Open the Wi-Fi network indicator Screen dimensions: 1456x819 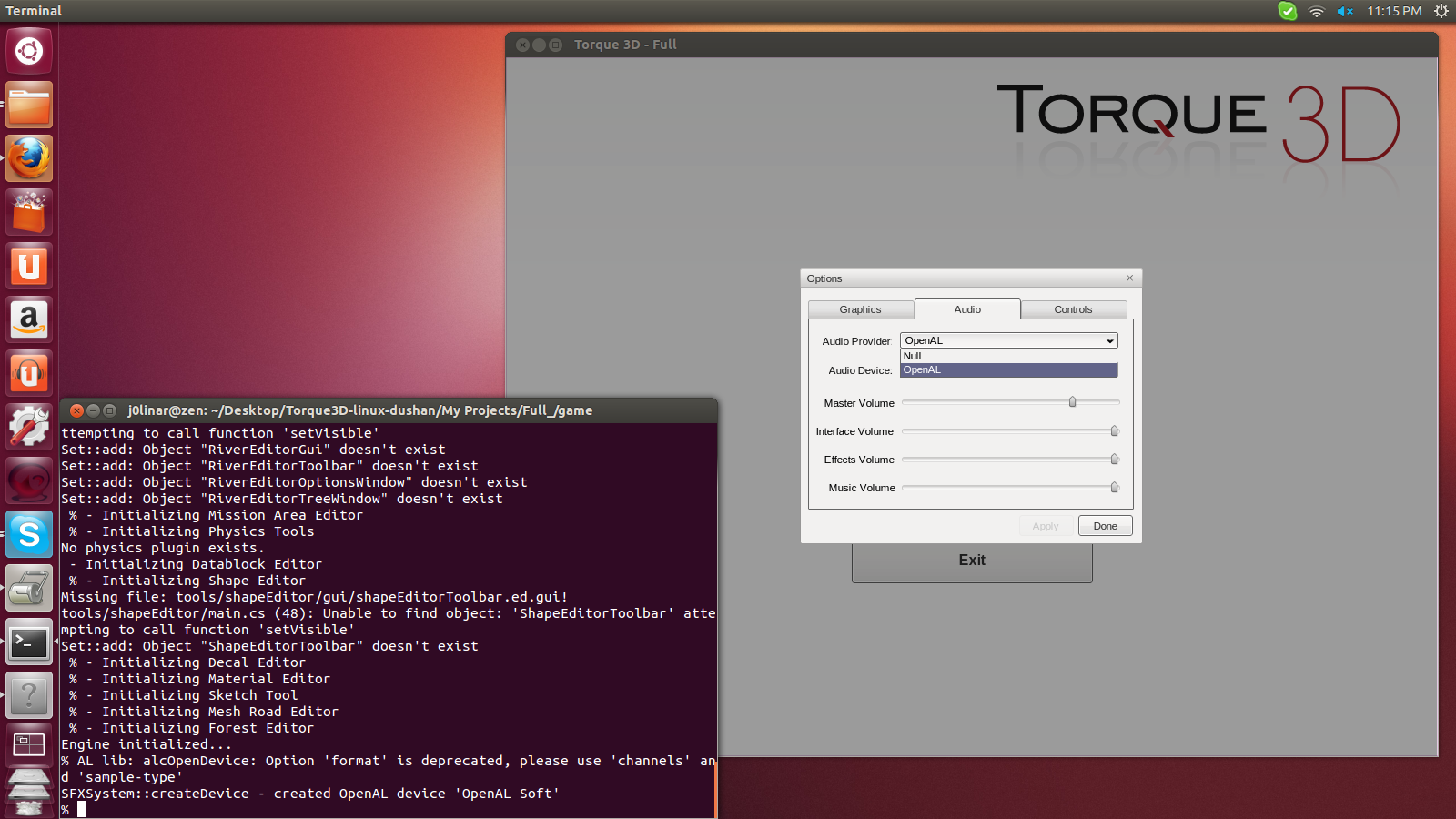(x=1316, y=11)
